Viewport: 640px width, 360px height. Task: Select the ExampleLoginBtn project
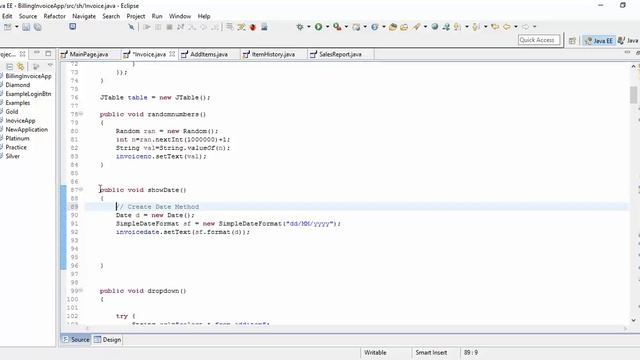tap(28, 94)
